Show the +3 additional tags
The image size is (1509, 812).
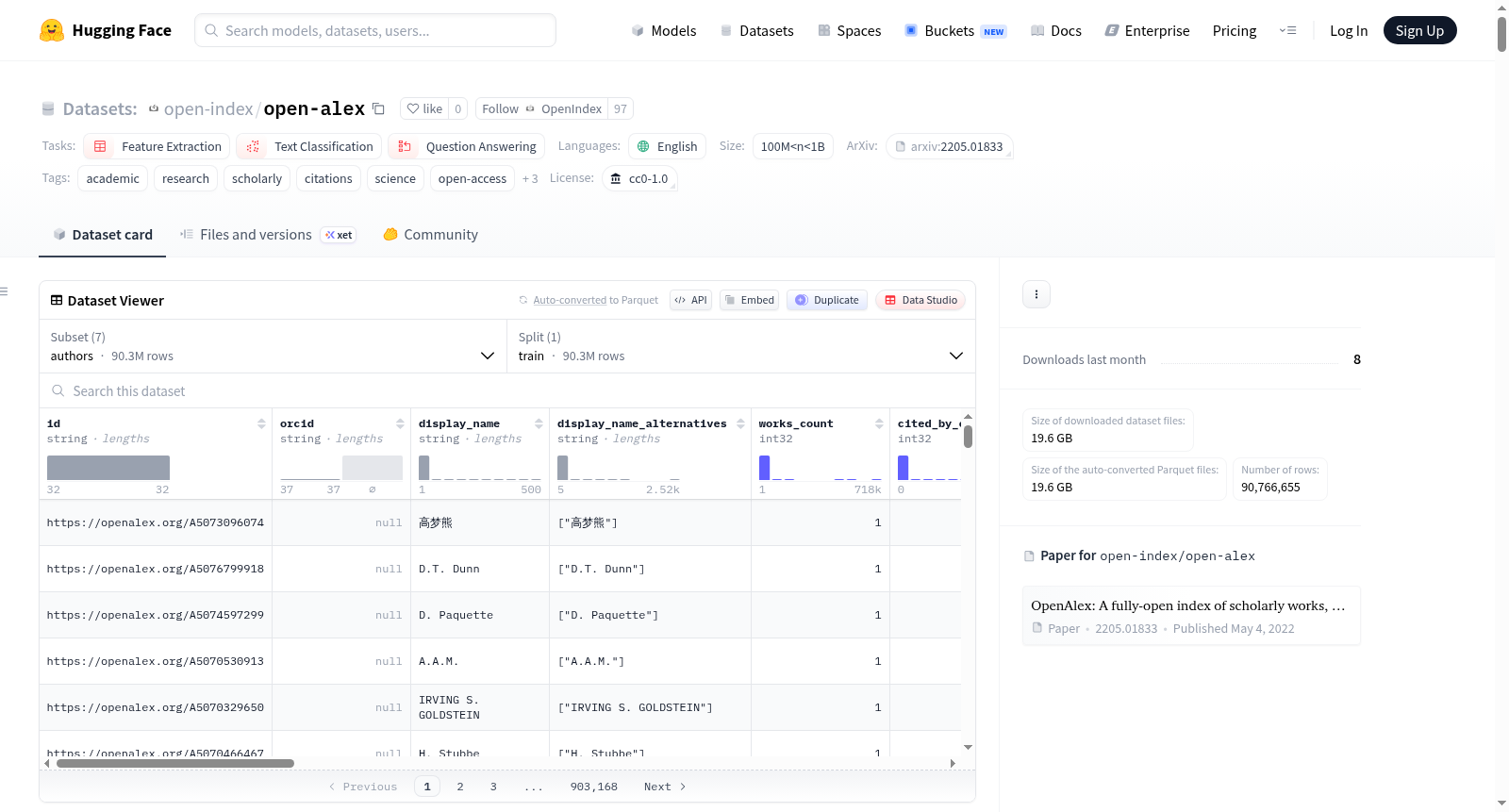[x=530, y=178]
